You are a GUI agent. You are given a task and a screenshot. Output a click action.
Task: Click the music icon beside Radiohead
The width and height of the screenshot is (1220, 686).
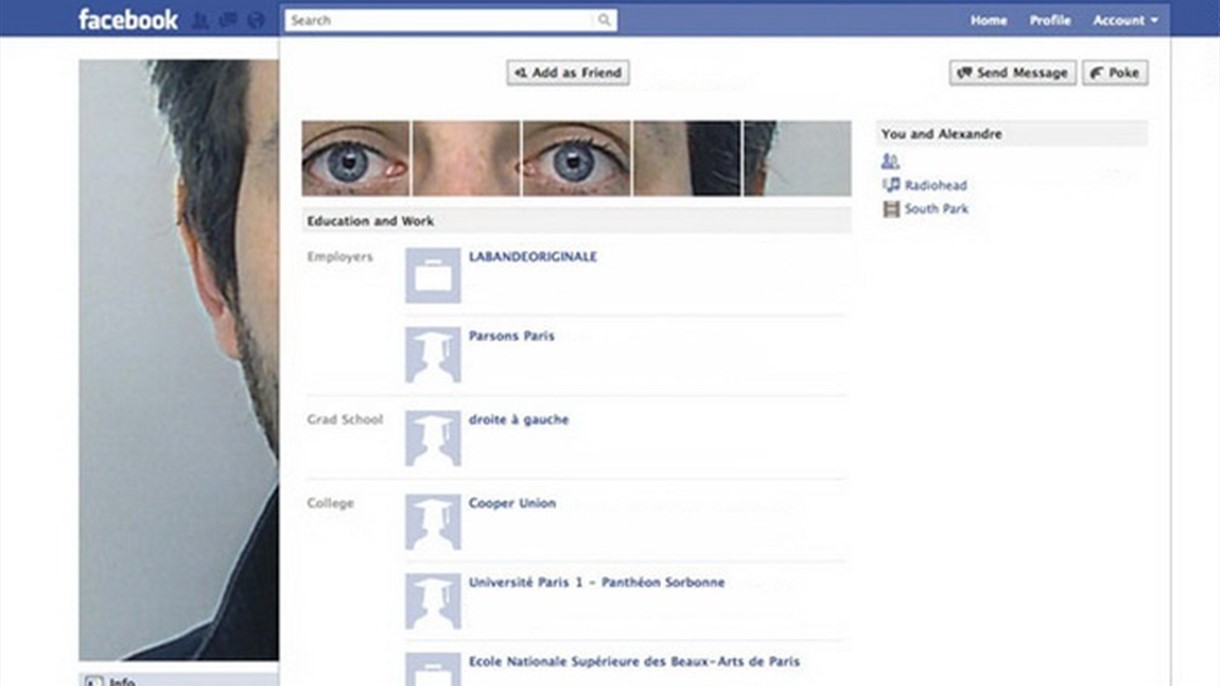coord(891,185)
